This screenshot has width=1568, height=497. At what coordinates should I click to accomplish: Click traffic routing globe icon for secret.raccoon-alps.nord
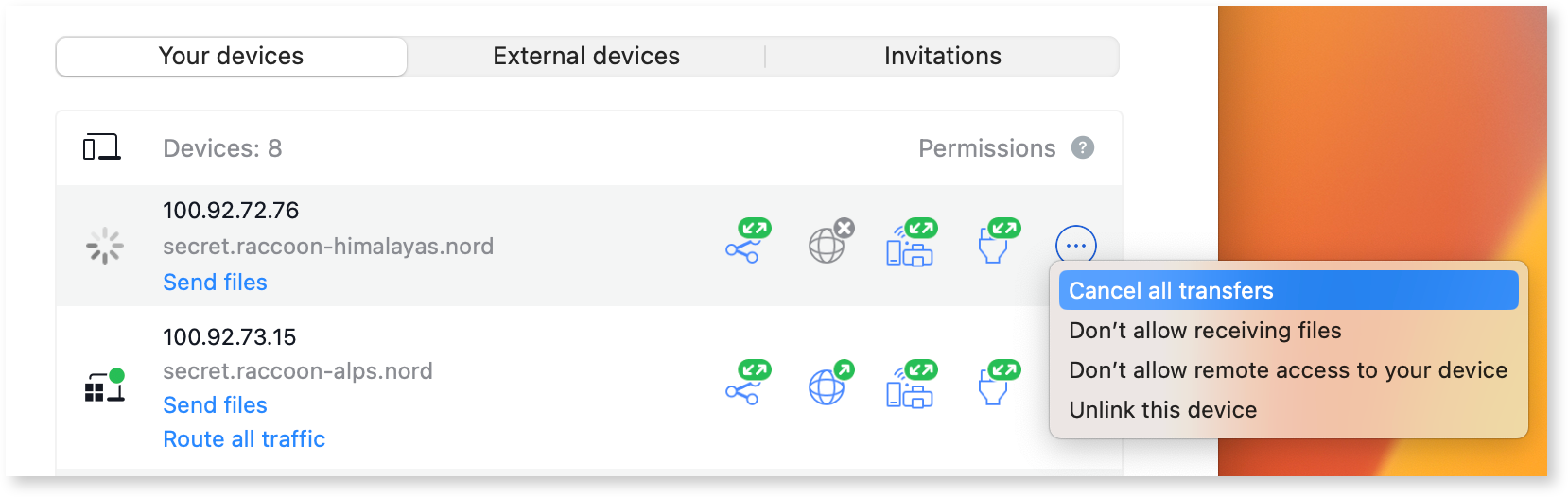(x=829, y=384)
